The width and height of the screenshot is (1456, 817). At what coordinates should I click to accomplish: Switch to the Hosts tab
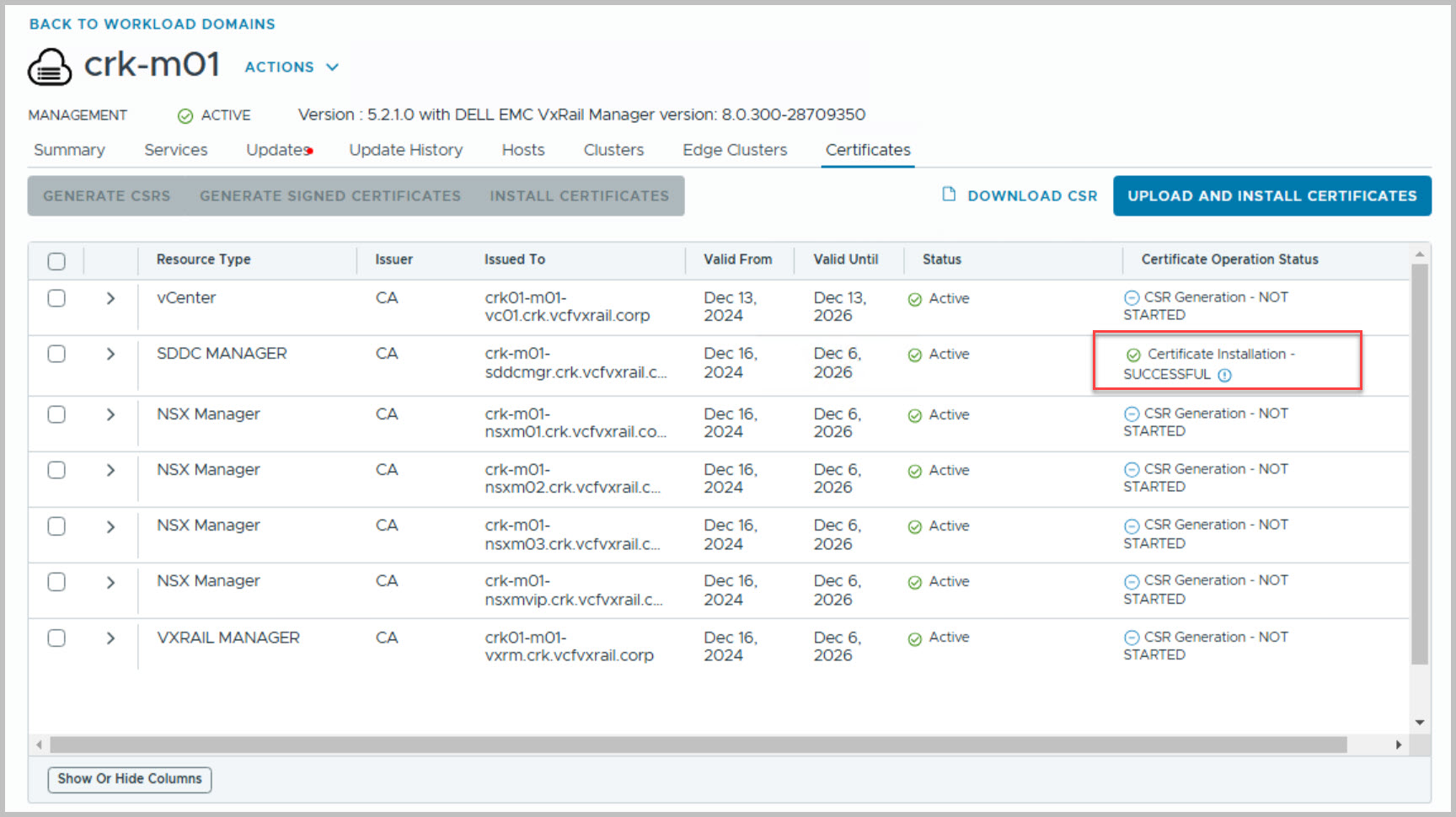tap(522, 150)
